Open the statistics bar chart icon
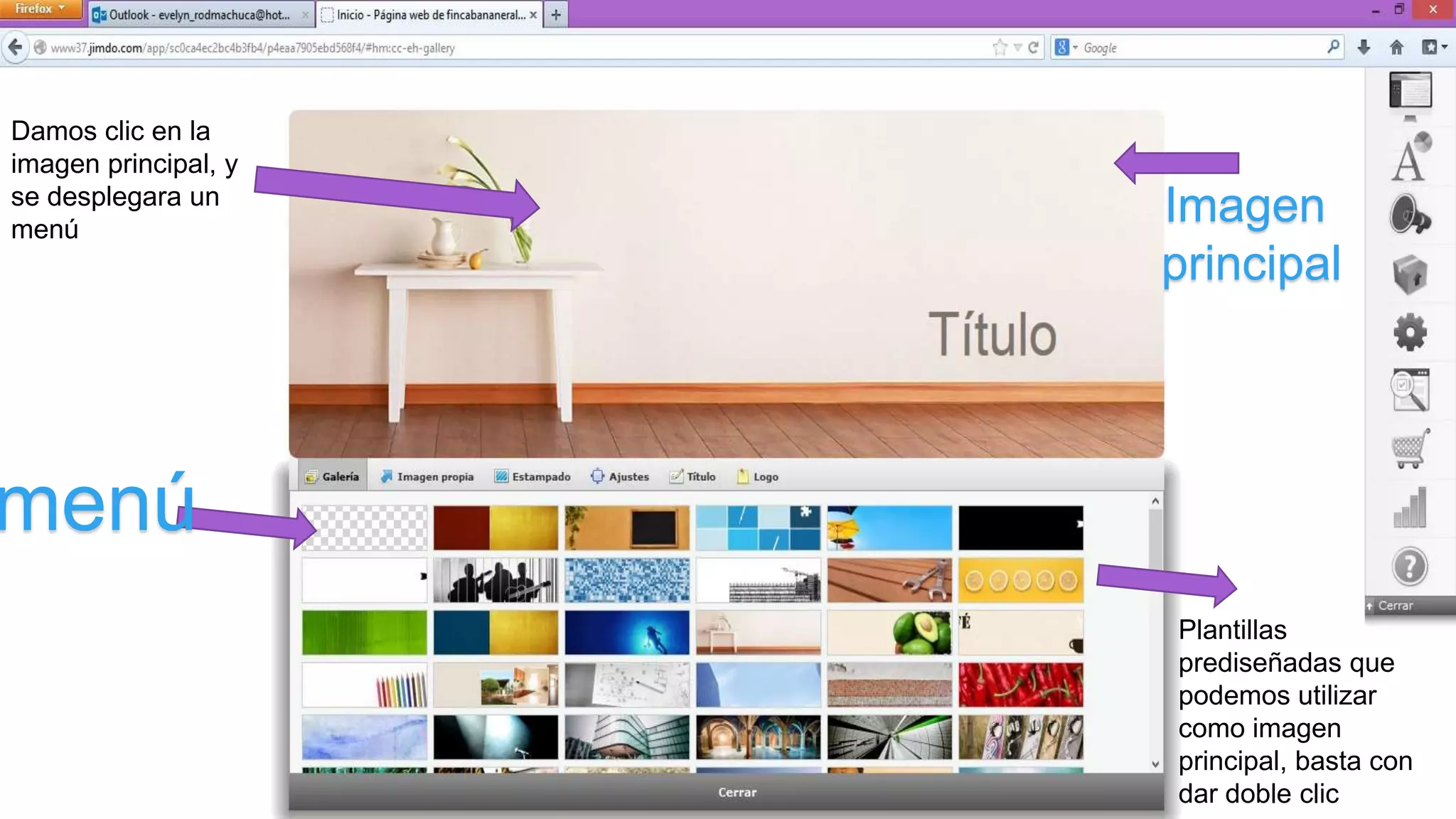Screen dimensions: 1456x819 click(1410, 507)
